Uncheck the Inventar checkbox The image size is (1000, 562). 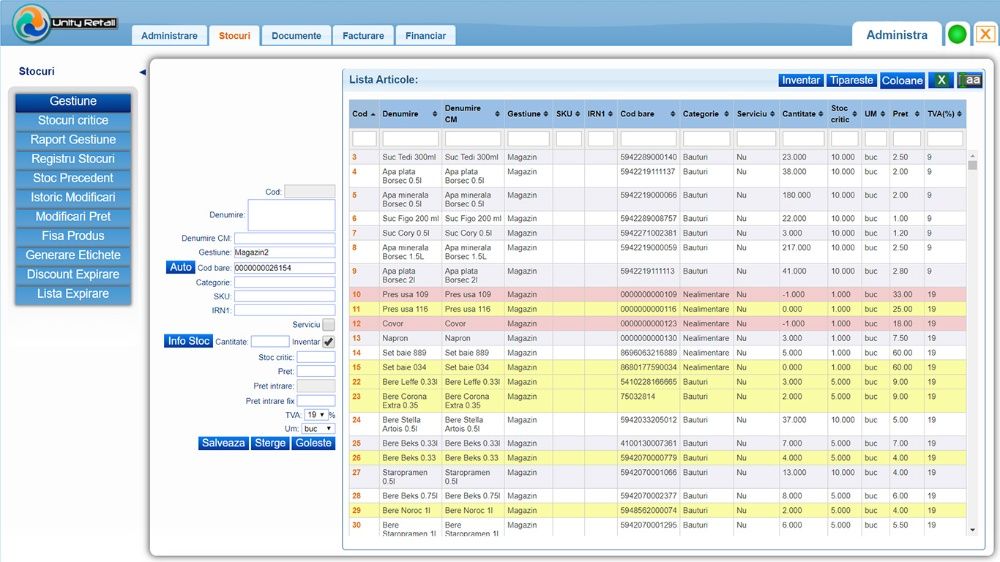point(328,342)
